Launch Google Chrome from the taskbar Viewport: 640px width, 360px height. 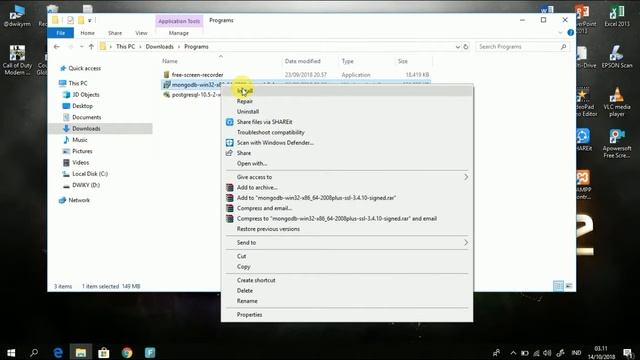[x=127, y=353]
